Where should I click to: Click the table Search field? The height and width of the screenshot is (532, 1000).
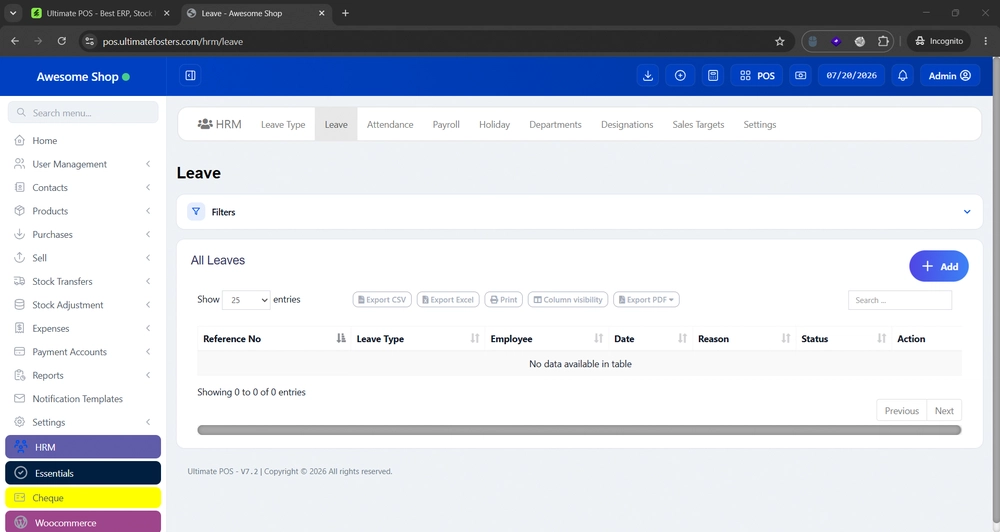click(900, 300)
